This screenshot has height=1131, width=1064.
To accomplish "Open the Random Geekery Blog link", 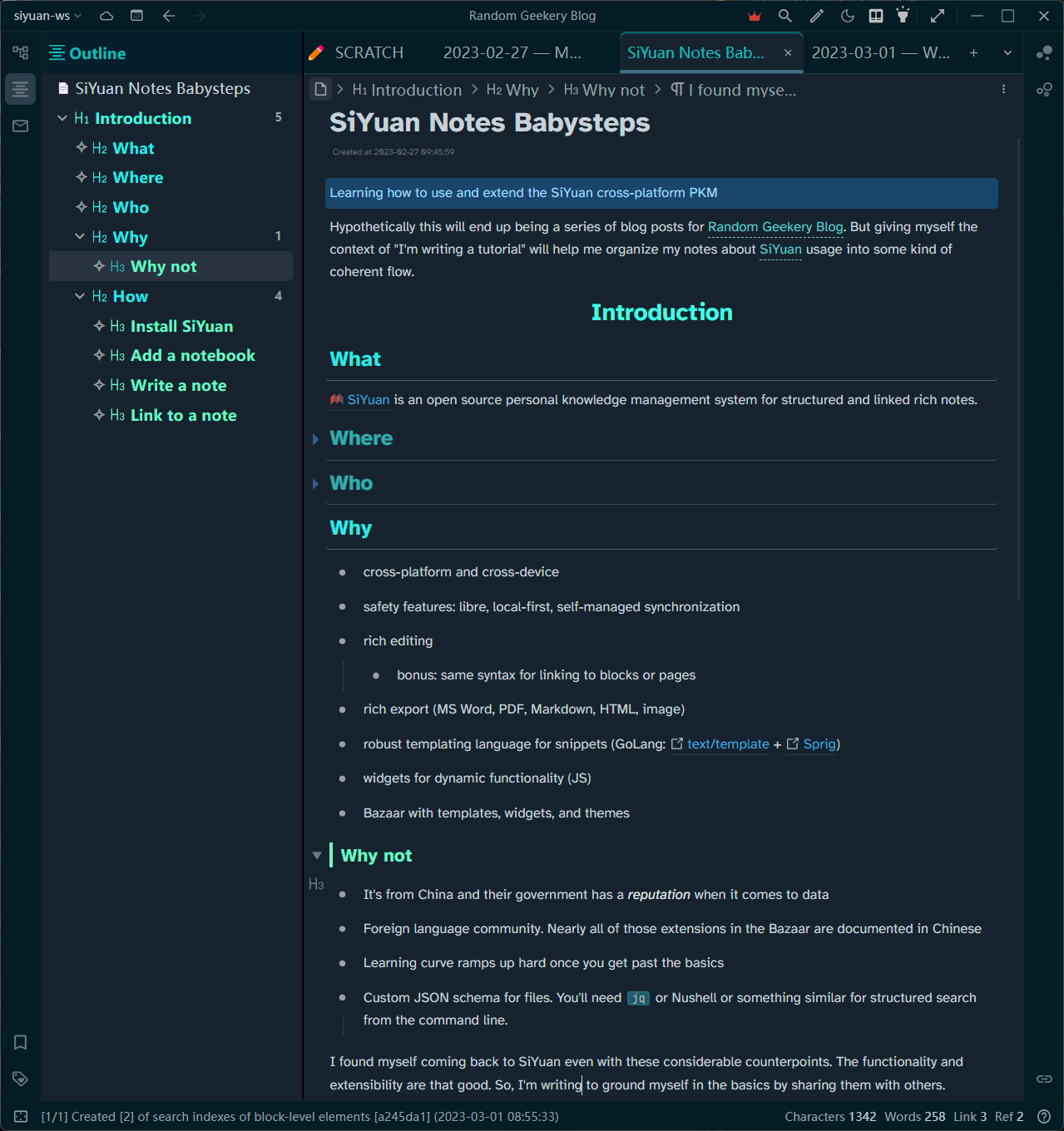I will pos(775,227).
